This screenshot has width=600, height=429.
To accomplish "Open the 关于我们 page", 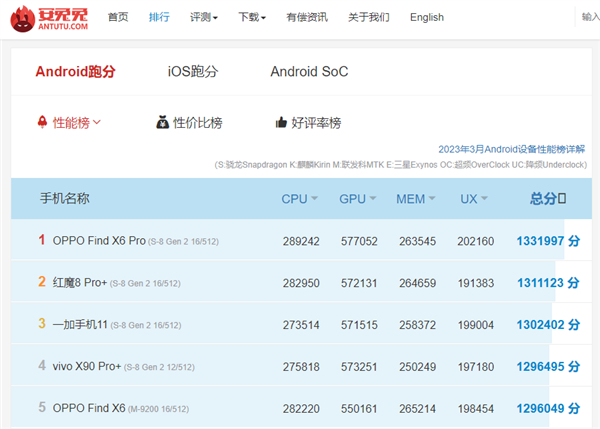I will click(368, 17).
